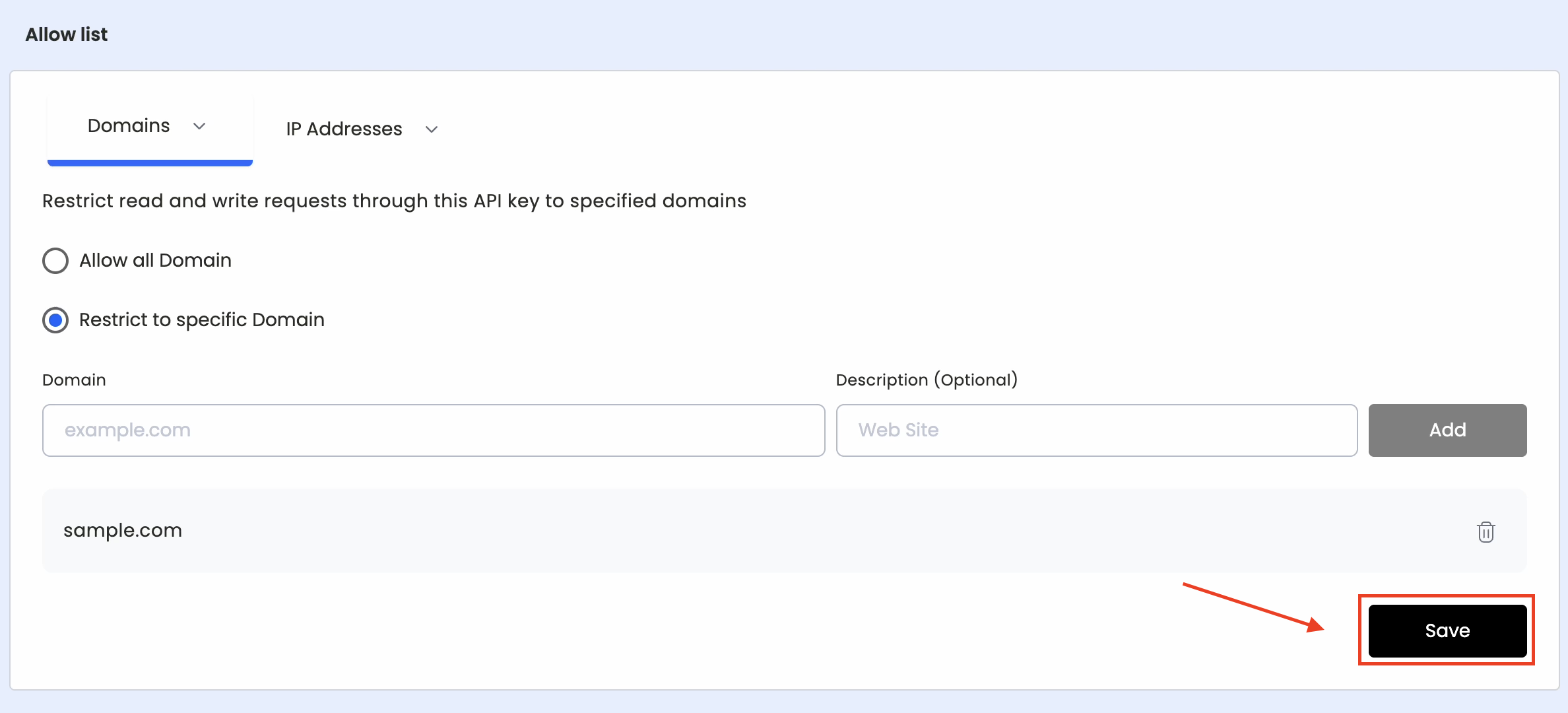
Task: Delete sample.com using the trash icon
Action: click(x=1486, y=531)
